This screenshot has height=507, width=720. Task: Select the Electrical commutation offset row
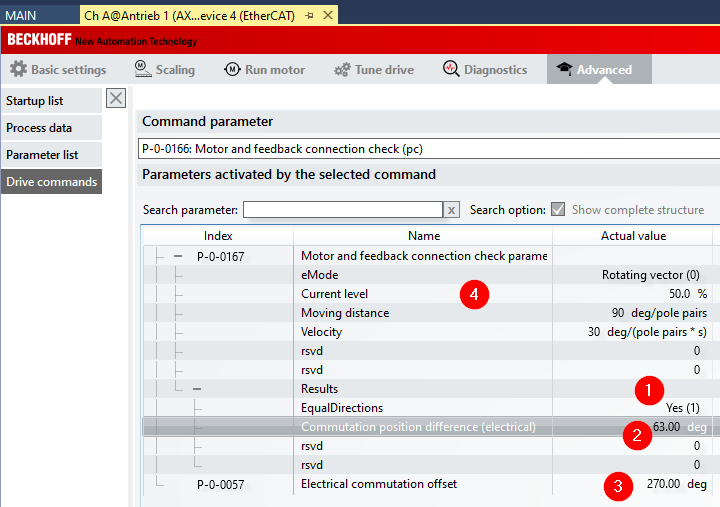point(379,484)
